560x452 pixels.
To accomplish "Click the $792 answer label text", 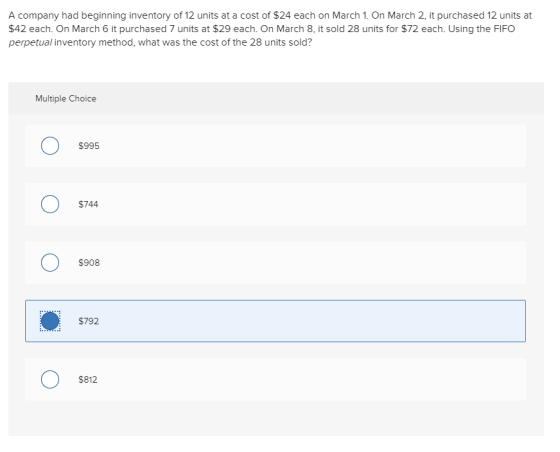I will [89, 321].
